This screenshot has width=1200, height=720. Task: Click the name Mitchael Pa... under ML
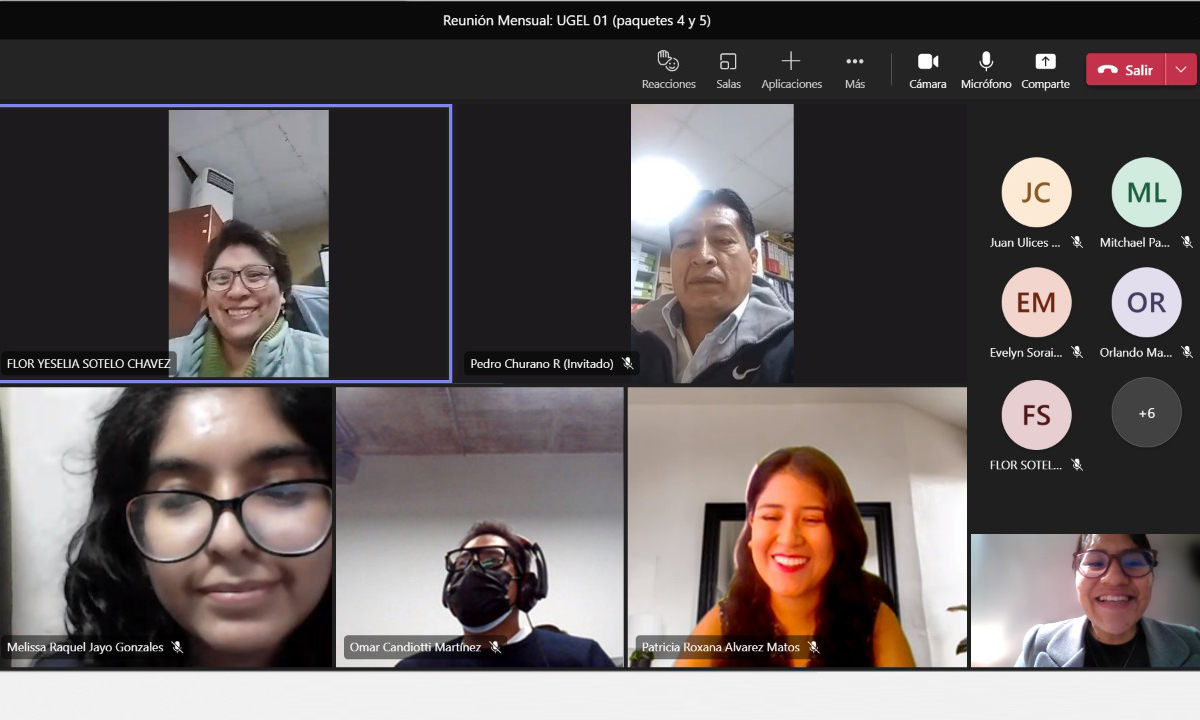pos(1136,242)
